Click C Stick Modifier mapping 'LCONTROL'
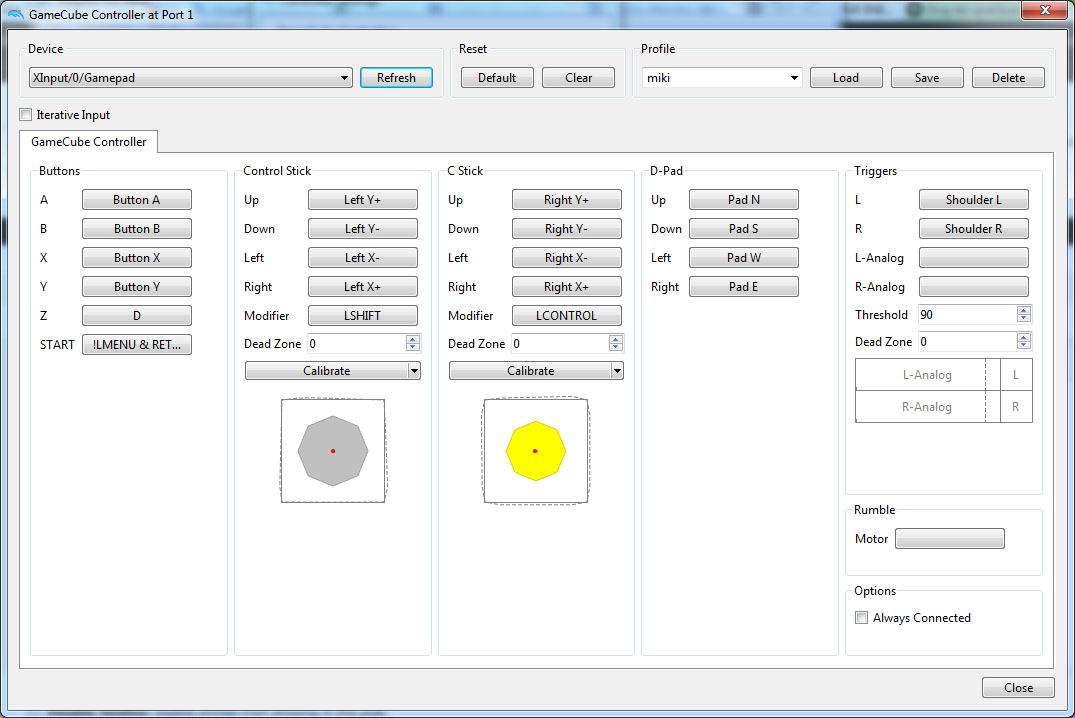The image size is (1075, 718). pos(567,315)
